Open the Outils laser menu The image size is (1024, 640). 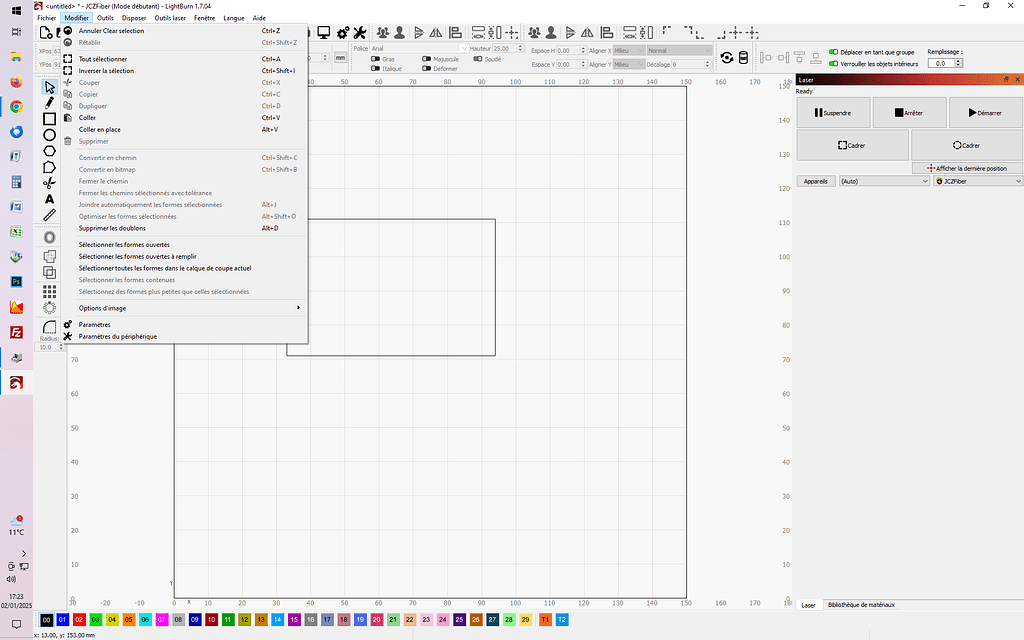click(x=170, y=18)
